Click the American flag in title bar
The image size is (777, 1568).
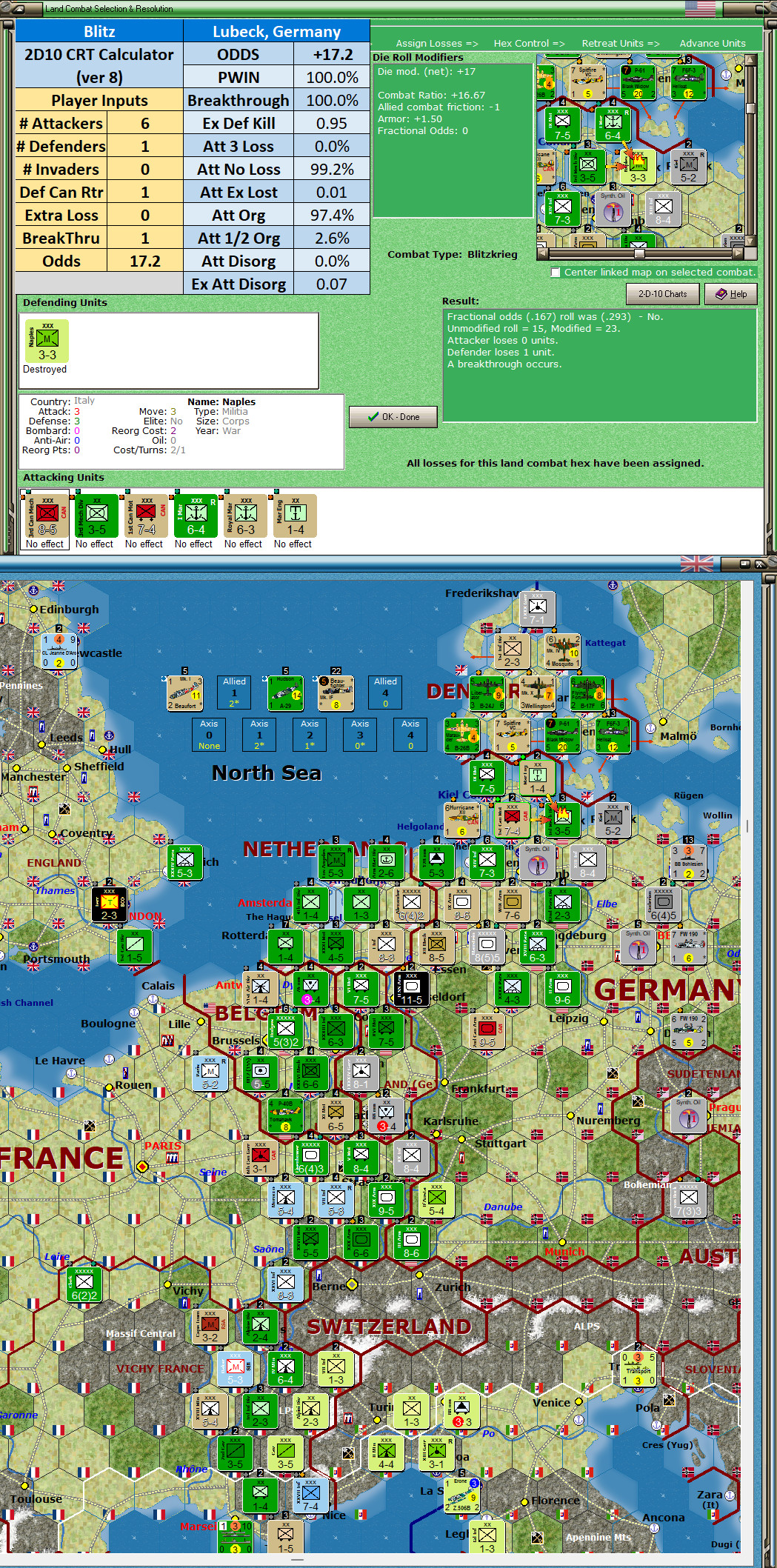700,8
